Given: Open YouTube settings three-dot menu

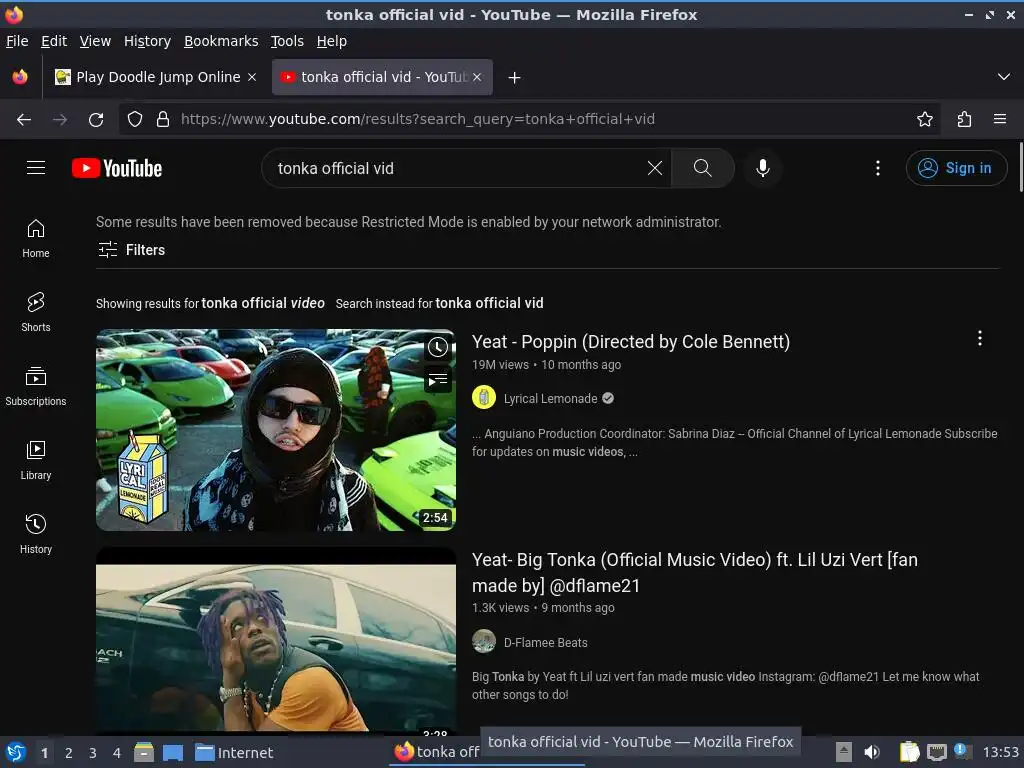Looking at the screenshot, I should click(878, 168).
